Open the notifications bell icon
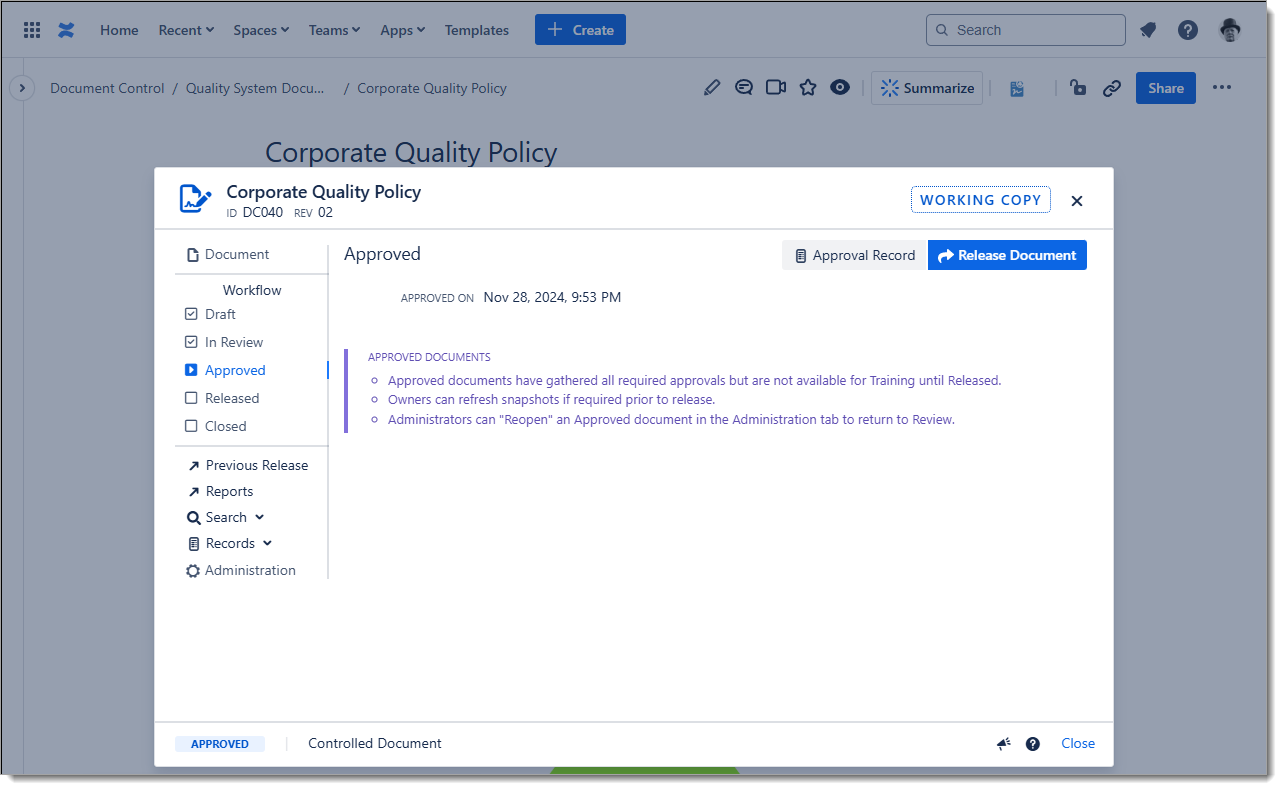The width and height of the screenshot is (1282, 790). tap(1148, 30)
